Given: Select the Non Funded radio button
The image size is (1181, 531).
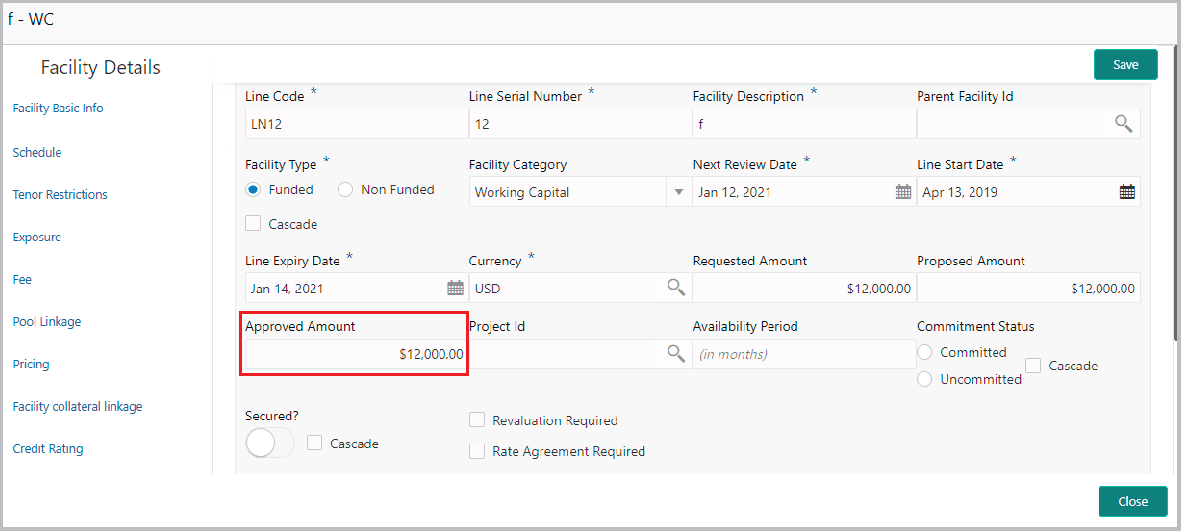Looking at the screenshot, I should click(346, 190).
